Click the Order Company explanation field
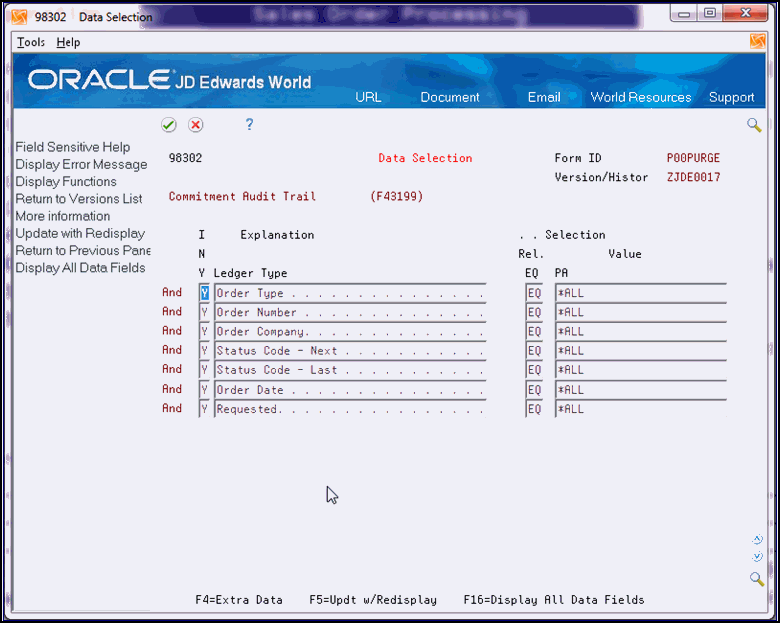The image size is (780, 623). (x=350, y=331)
